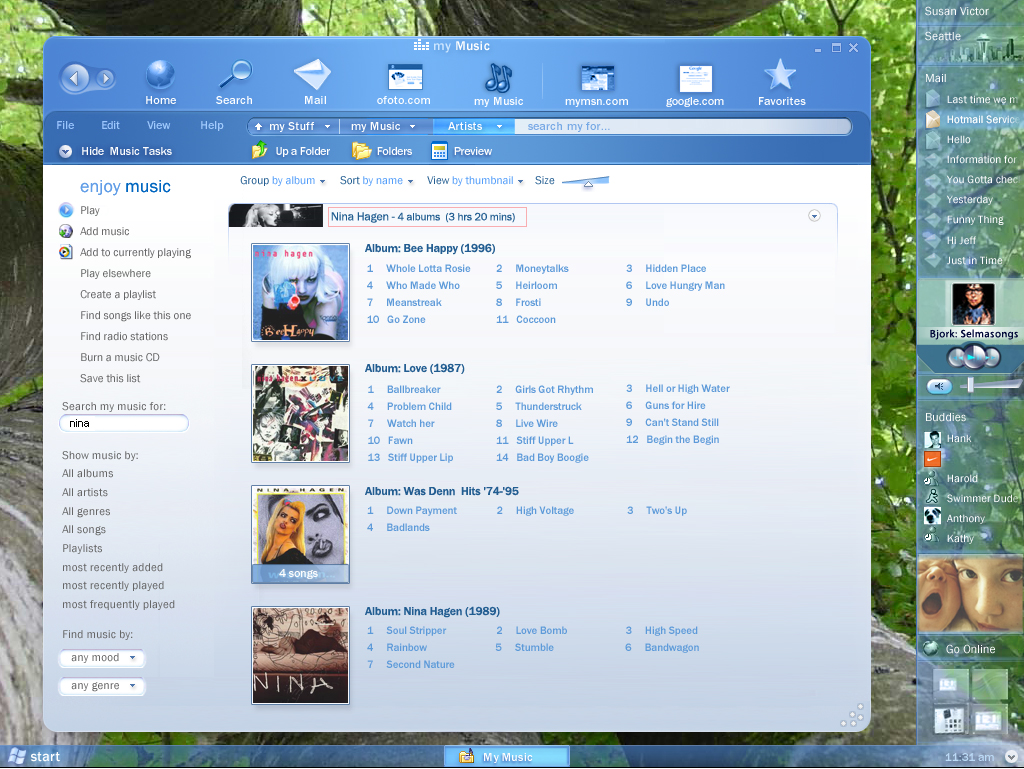Open the mymsn.com shortcut
This screenshot has width=1024, height=769.
[x=597, y=78]
